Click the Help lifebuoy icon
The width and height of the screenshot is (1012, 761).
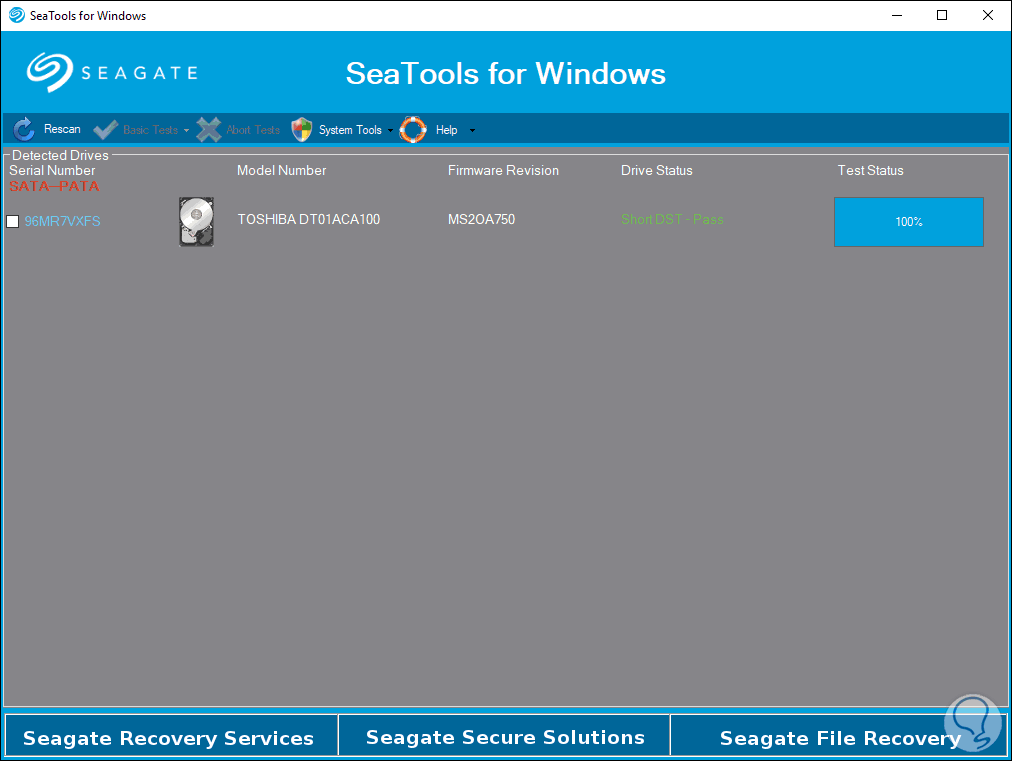click(x=413, y=130)
